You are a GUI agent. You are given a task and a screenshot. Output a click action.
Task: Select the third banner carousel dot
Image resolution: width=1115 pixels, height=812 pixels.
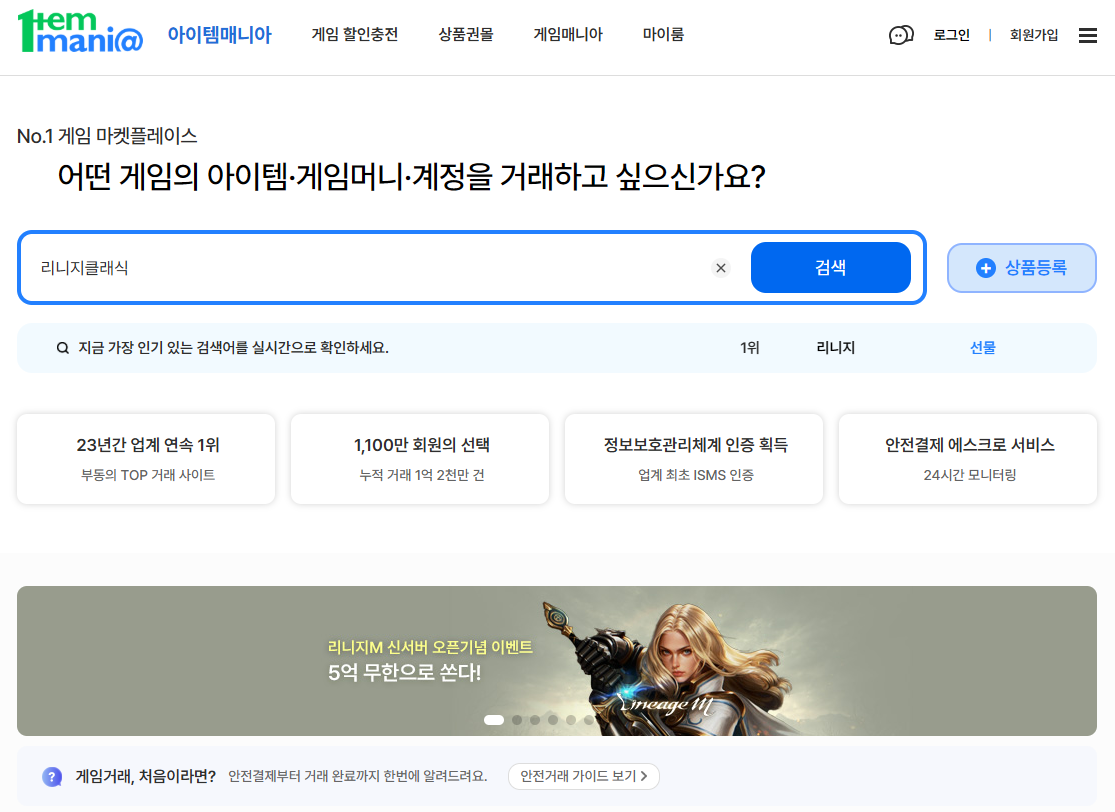[x=535, y=720]
